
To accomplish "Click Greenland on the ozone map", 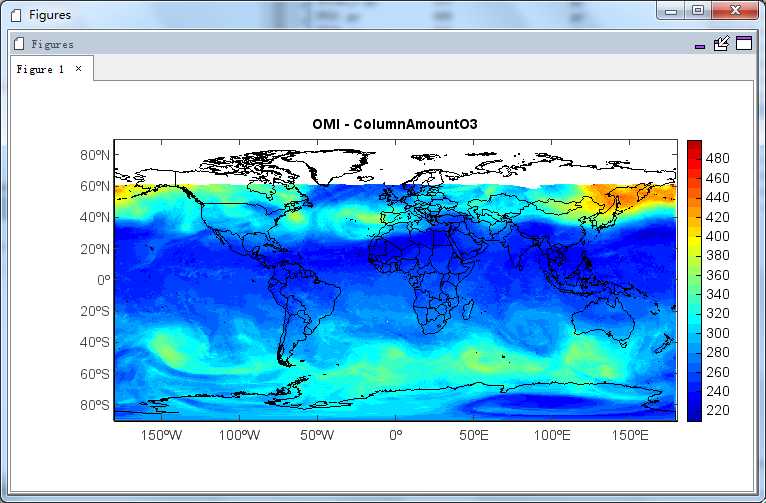I will (x=332, y=165).
